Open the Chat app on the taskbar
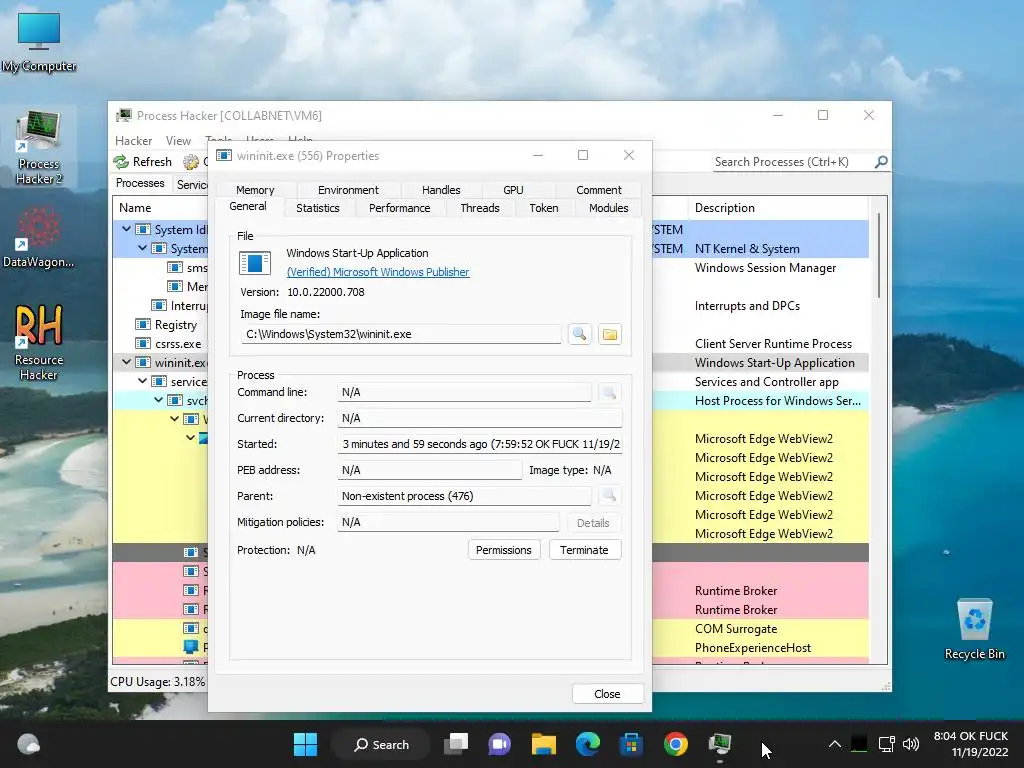Screen dimensions: 1024x768 (x=500, y=744)
